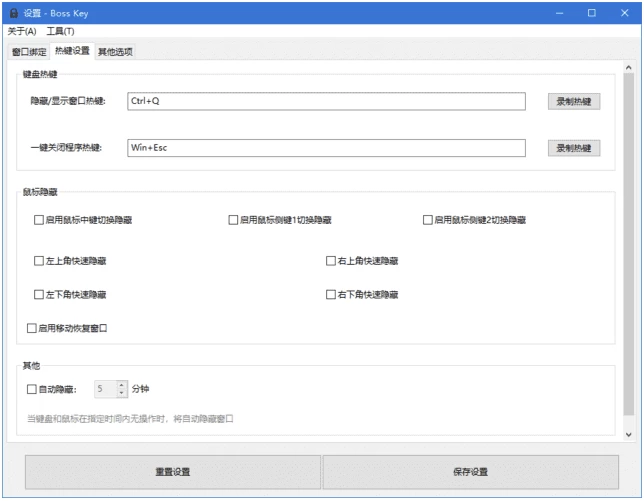Enable 启用鼠标侧键2切换隐藏 checkbox
Image resolution: width=644 pixels, height=501 pixels.
tap(428, 220)
